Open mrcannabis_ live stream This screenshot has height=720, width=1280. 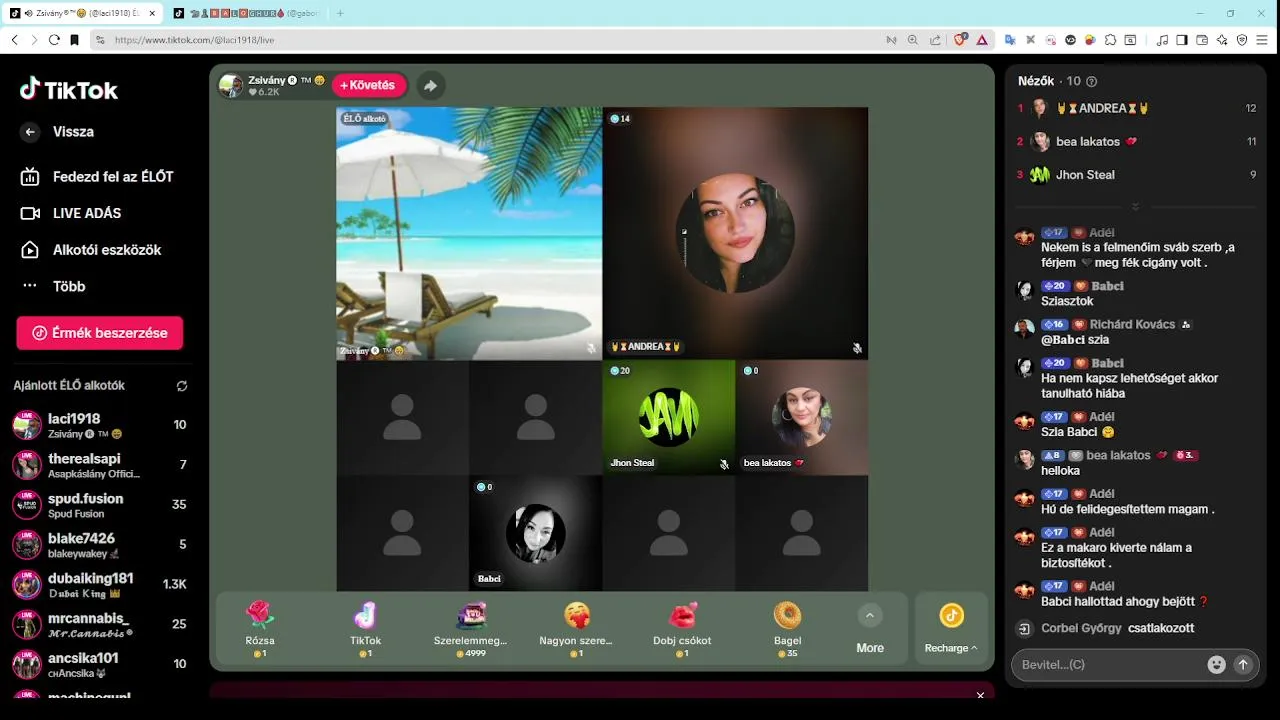point(100,625)
